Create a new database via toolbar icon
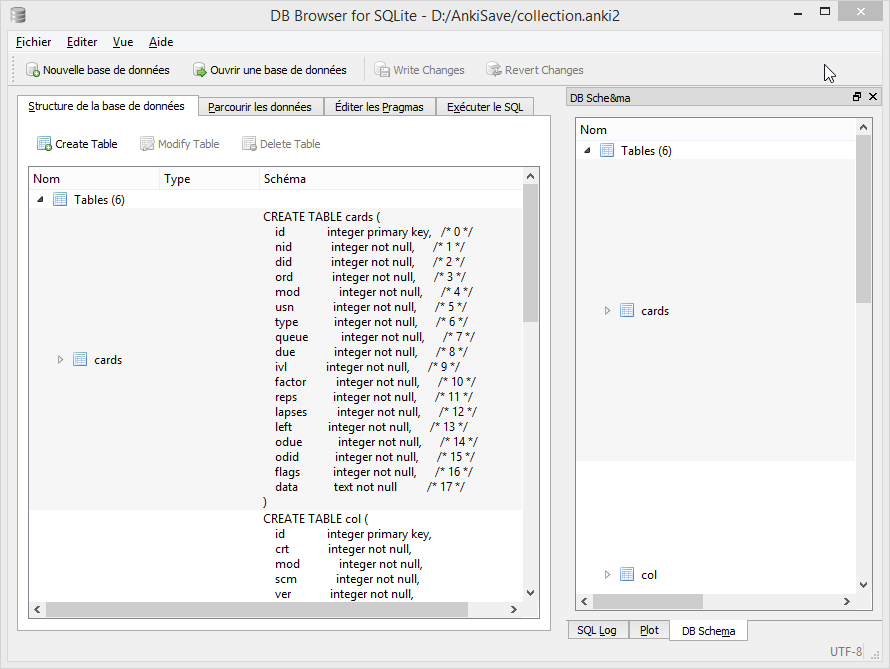 tap(29, 69)
